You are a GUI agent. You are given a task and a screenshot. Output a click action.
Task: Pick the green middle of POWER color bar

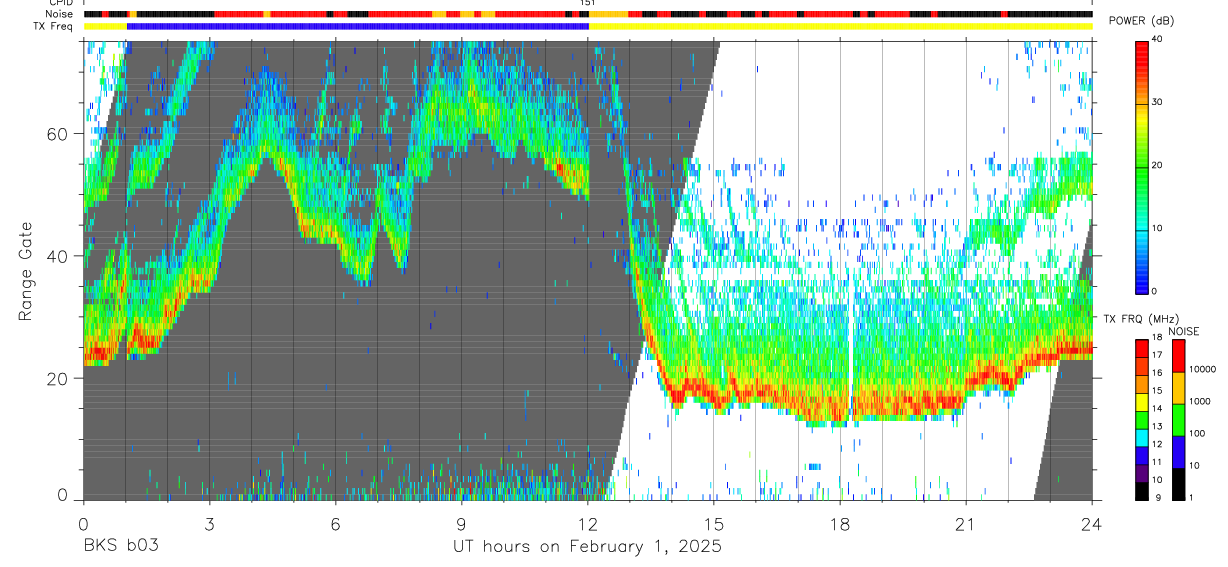point(1142,166)
